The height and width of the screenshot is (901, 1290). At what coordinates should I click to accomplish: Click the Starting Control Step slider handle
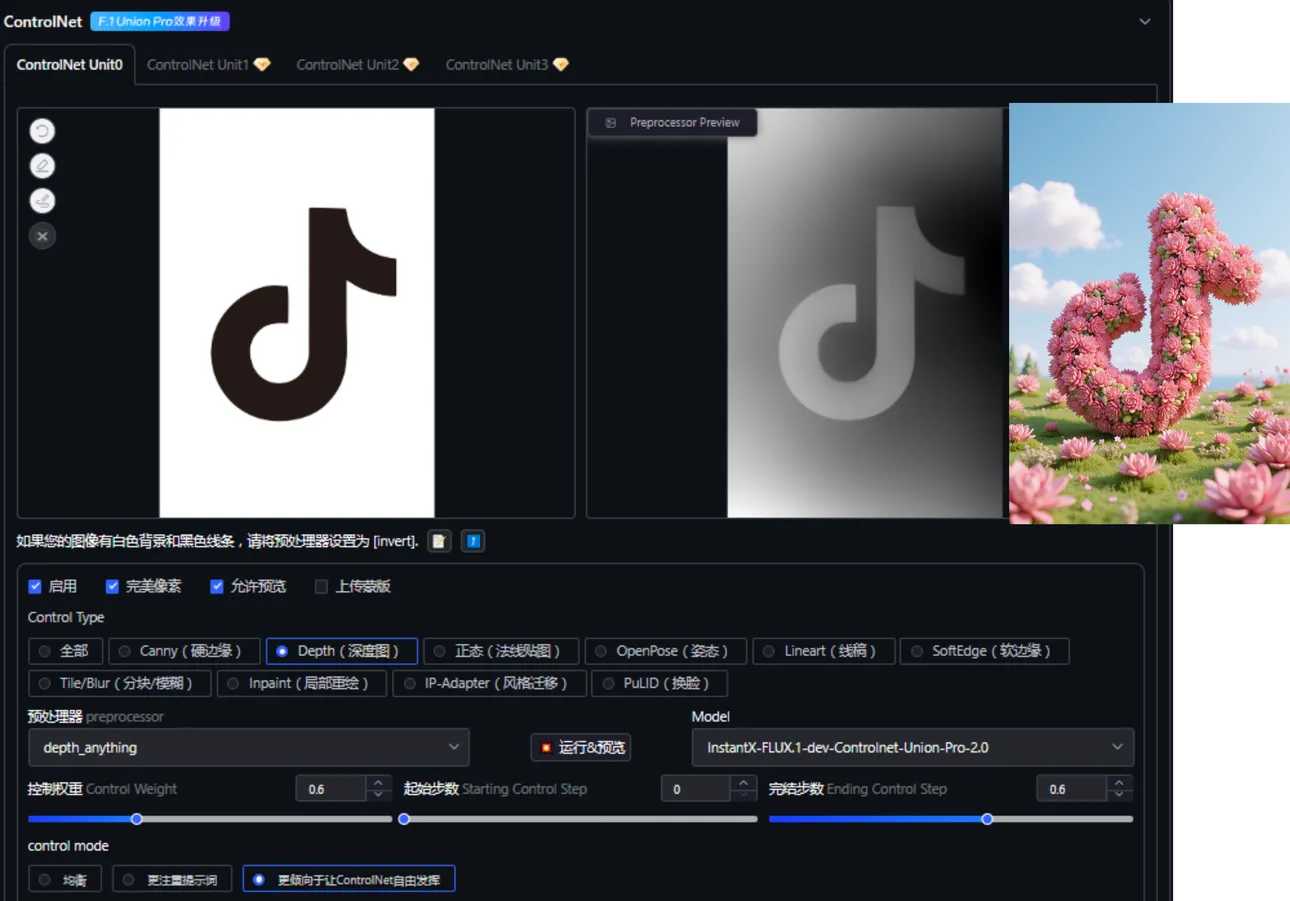tap(404, 819)
